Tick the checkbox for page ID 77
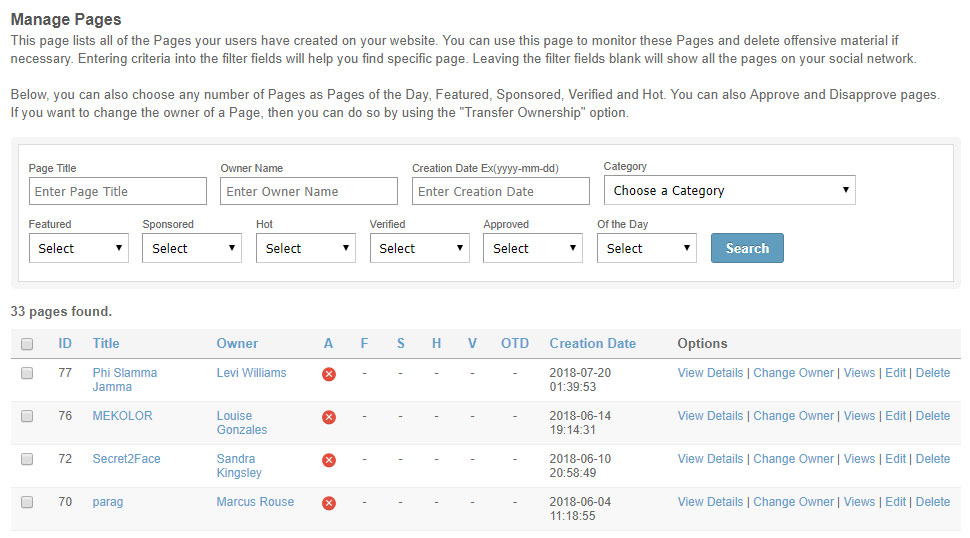Screen dimensions: 970x538 coord(27,373)
